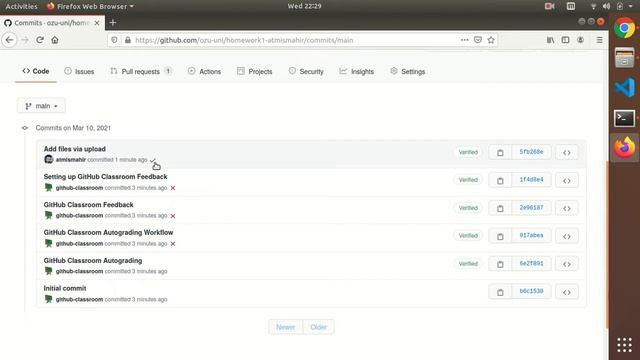Close the Commits browser tab
The width and height of the screenshot is (640, 360).
click(x=97, y=23)
